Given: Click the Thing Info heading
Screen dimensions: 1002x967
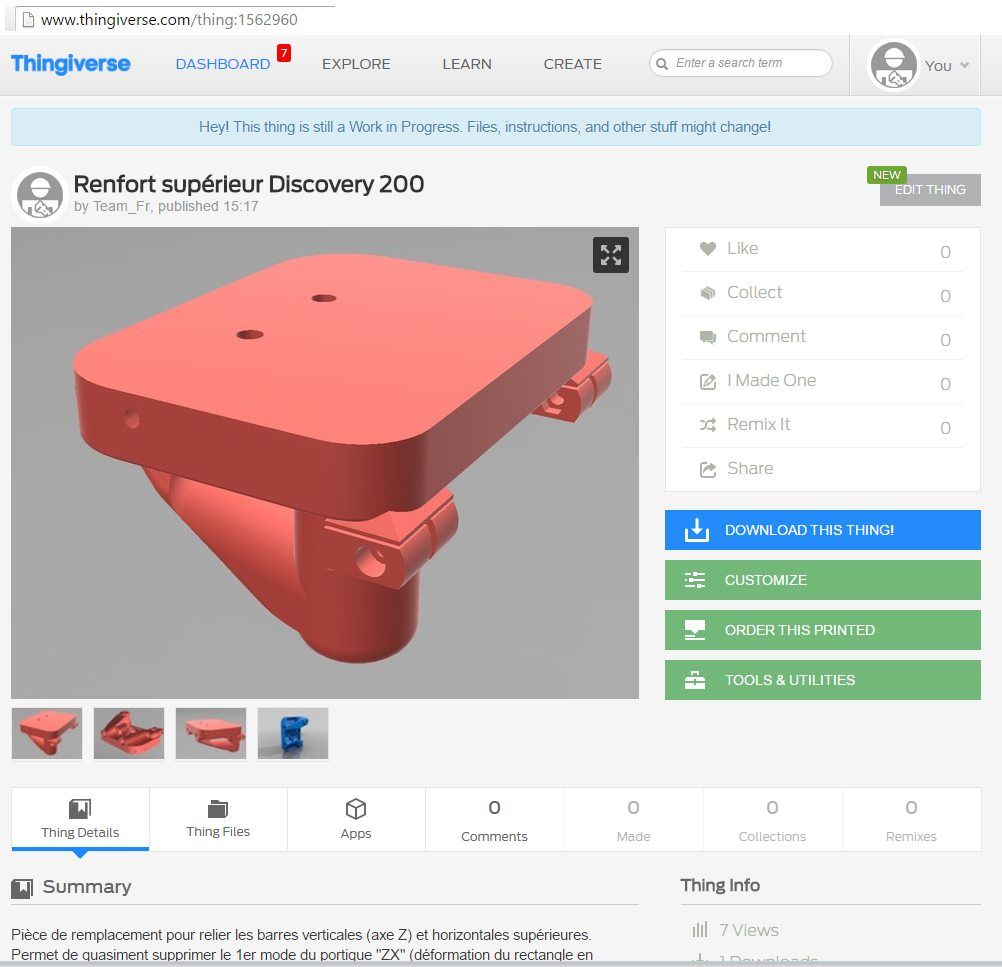Looking at the screenshot, I should pyautogui.click(x=720, y=885).
